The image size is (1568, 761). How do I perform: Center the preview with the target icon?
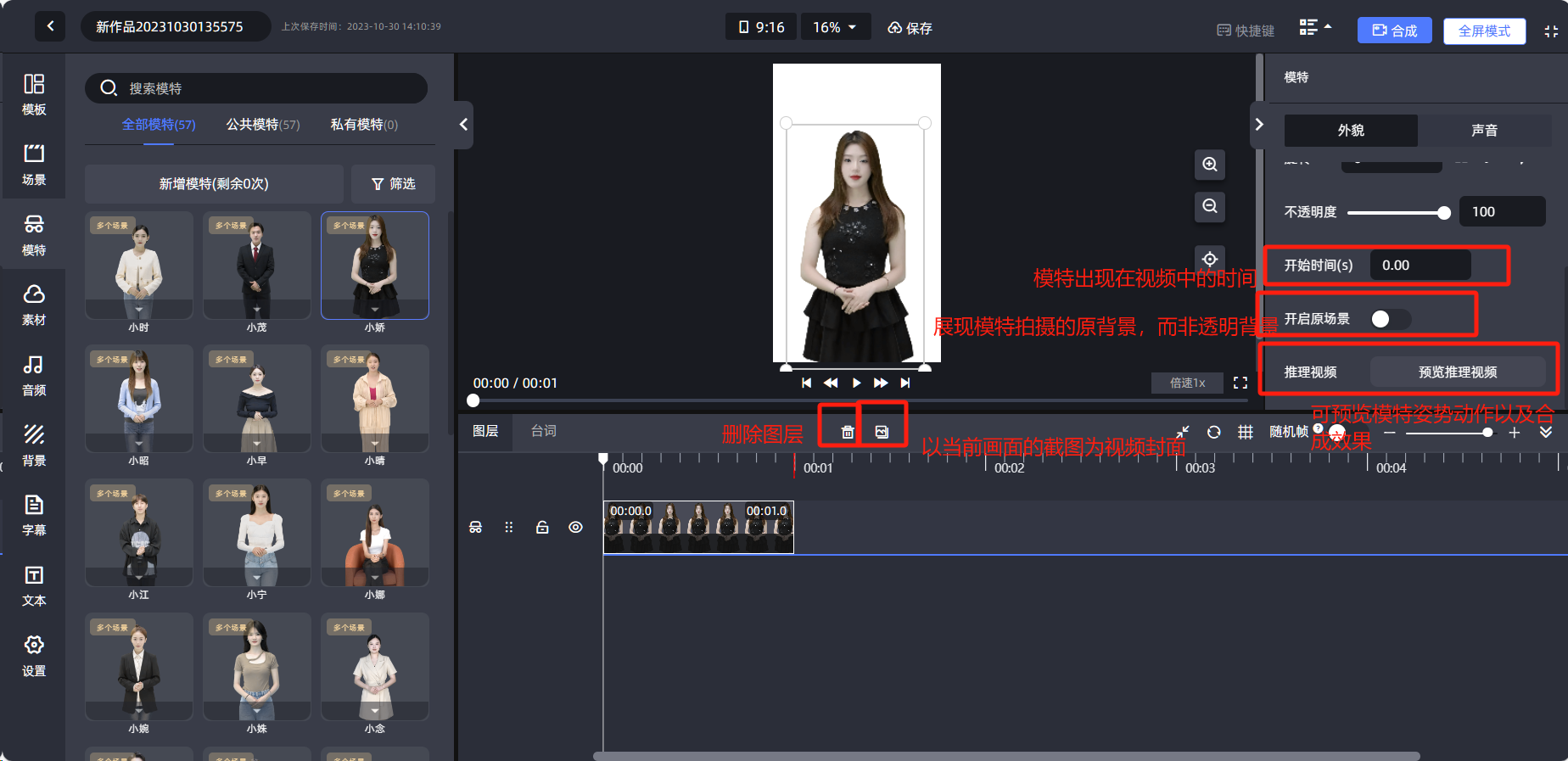pyautogui.click(x=1210, y=259)
